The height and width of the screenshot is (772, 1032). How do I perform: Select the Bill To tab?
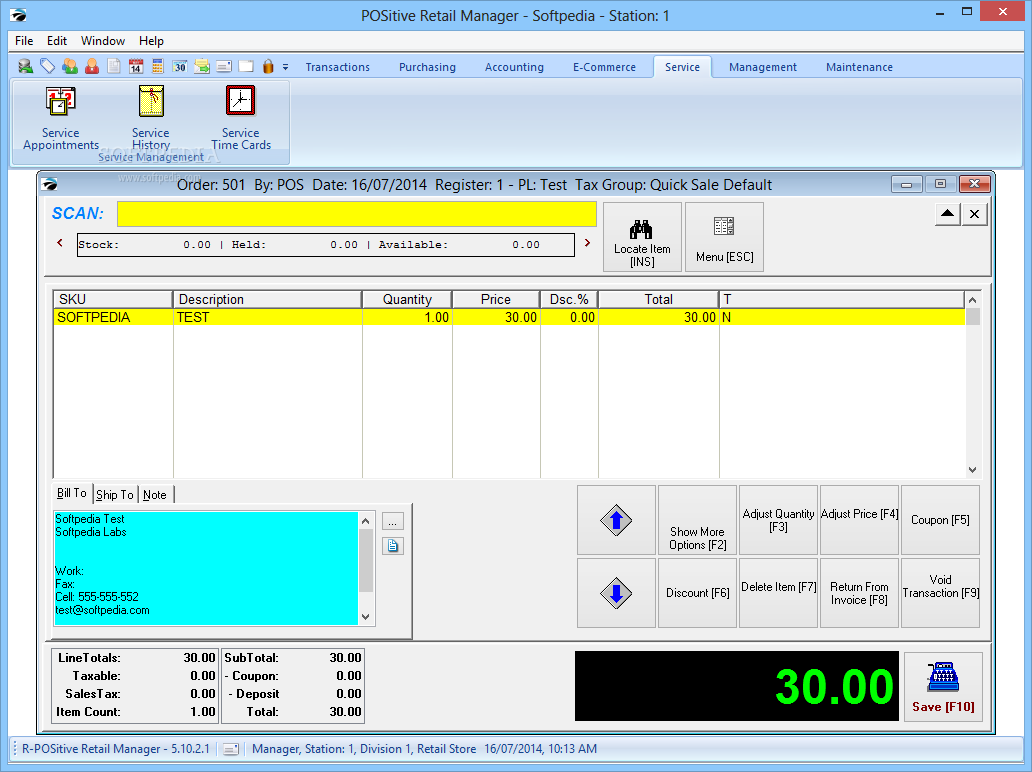pos(72,493)
